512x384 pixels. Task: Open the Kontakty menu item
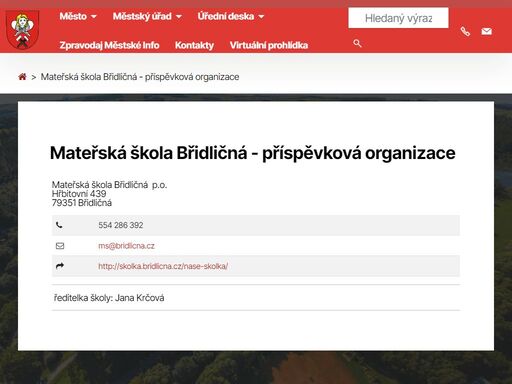(194, 45)
